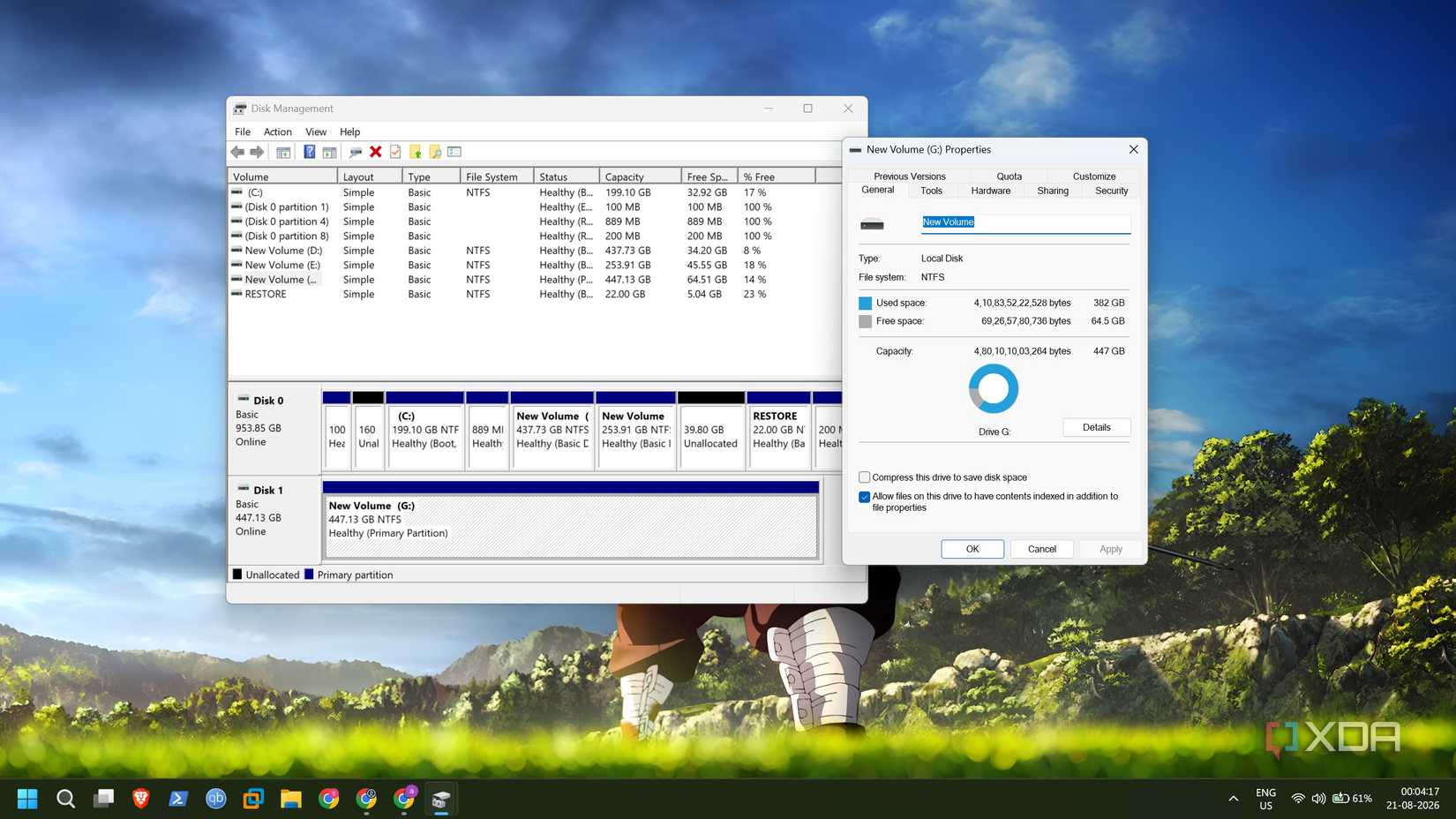This screenshot has width=1456, height=819.
Task: Open the qBittorrent taskbar icon
Action: (x=216, y=799)
